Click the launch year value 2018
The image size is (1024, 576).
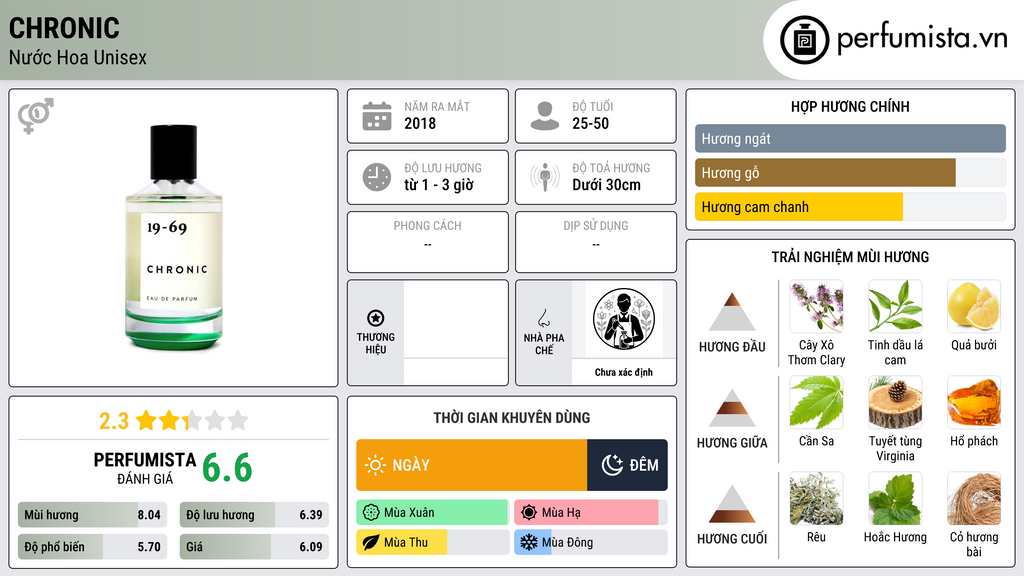click(420, 123)
